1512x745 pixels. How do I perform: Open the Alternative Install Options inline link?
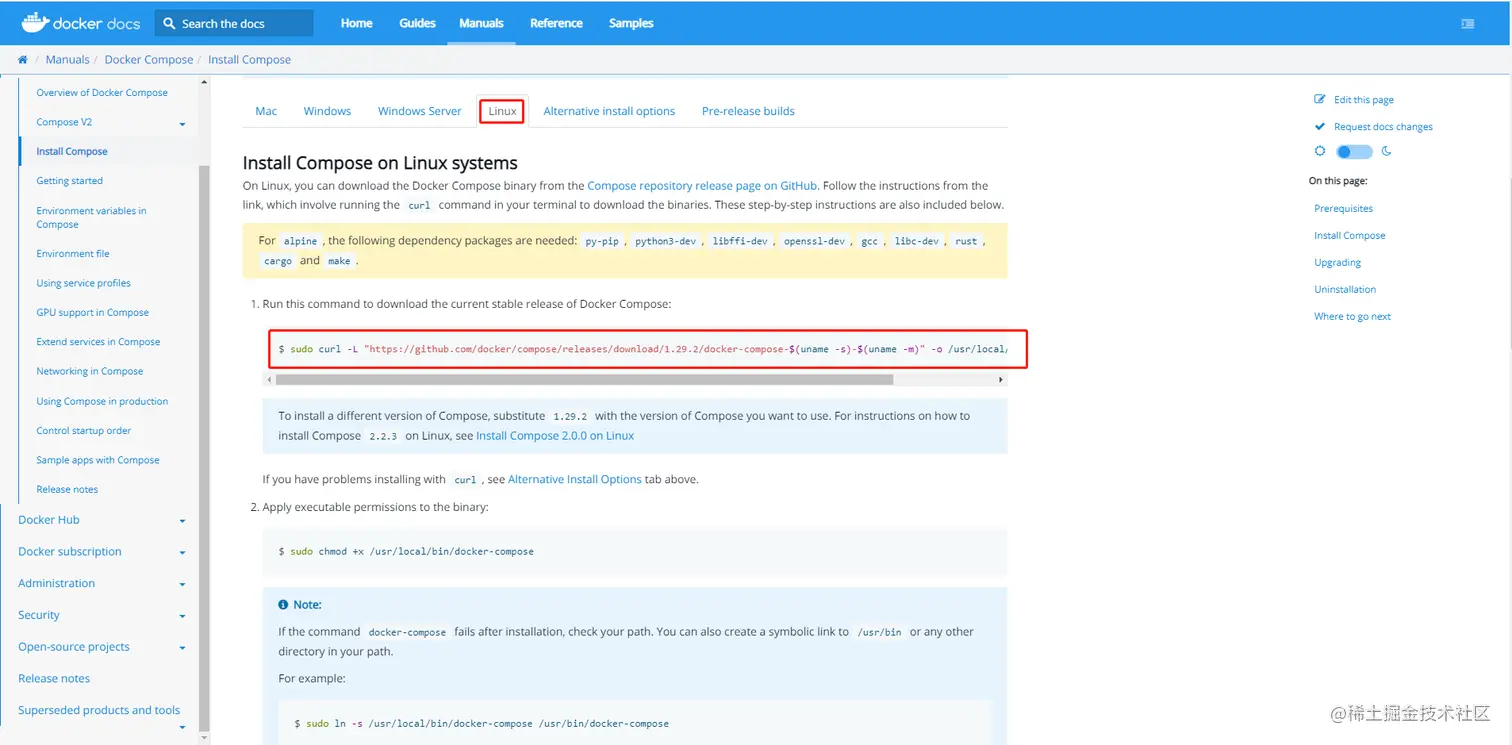tap(575, 480)
